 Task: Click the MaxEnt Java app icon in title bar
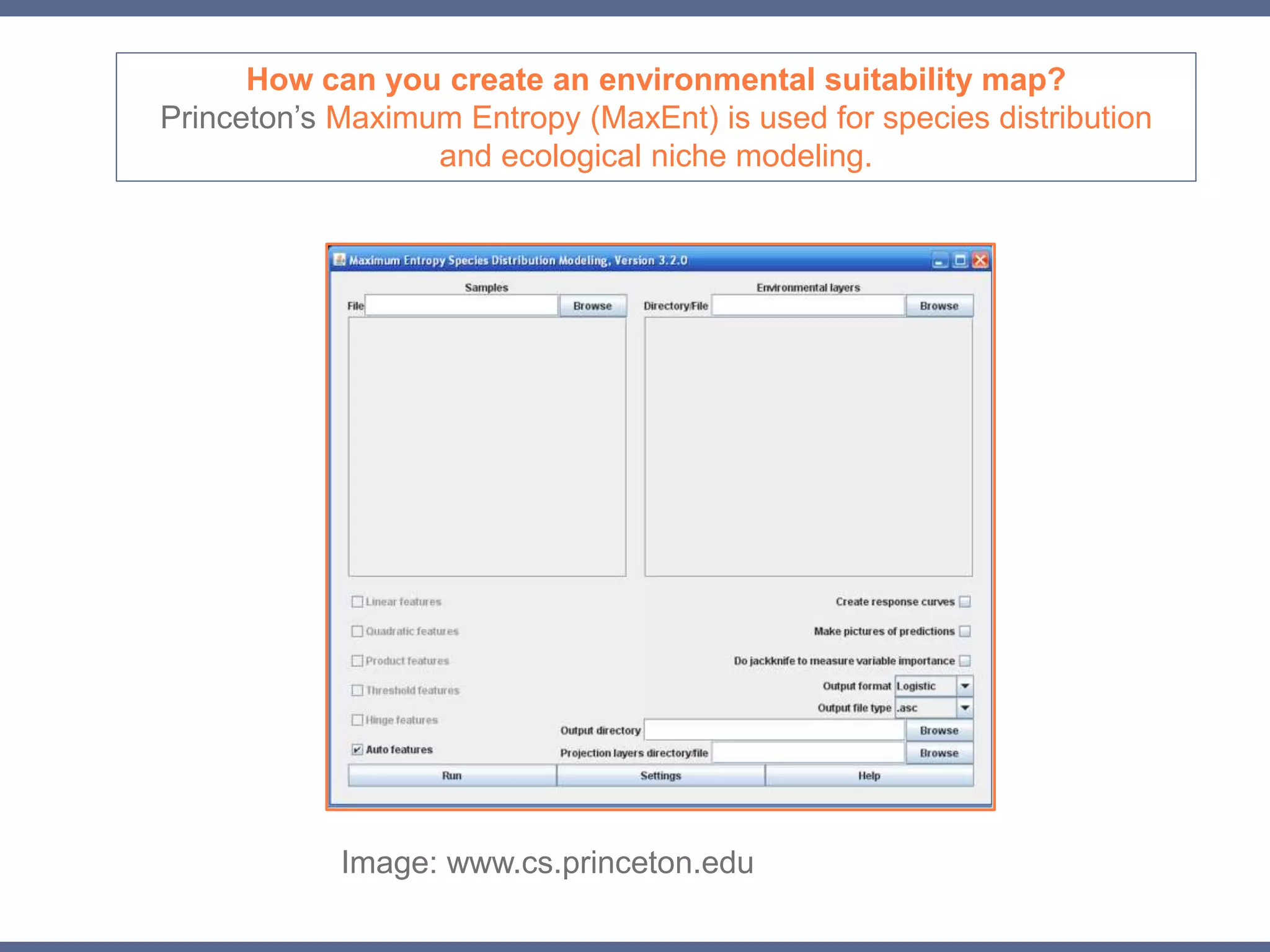tap(339, 260)
